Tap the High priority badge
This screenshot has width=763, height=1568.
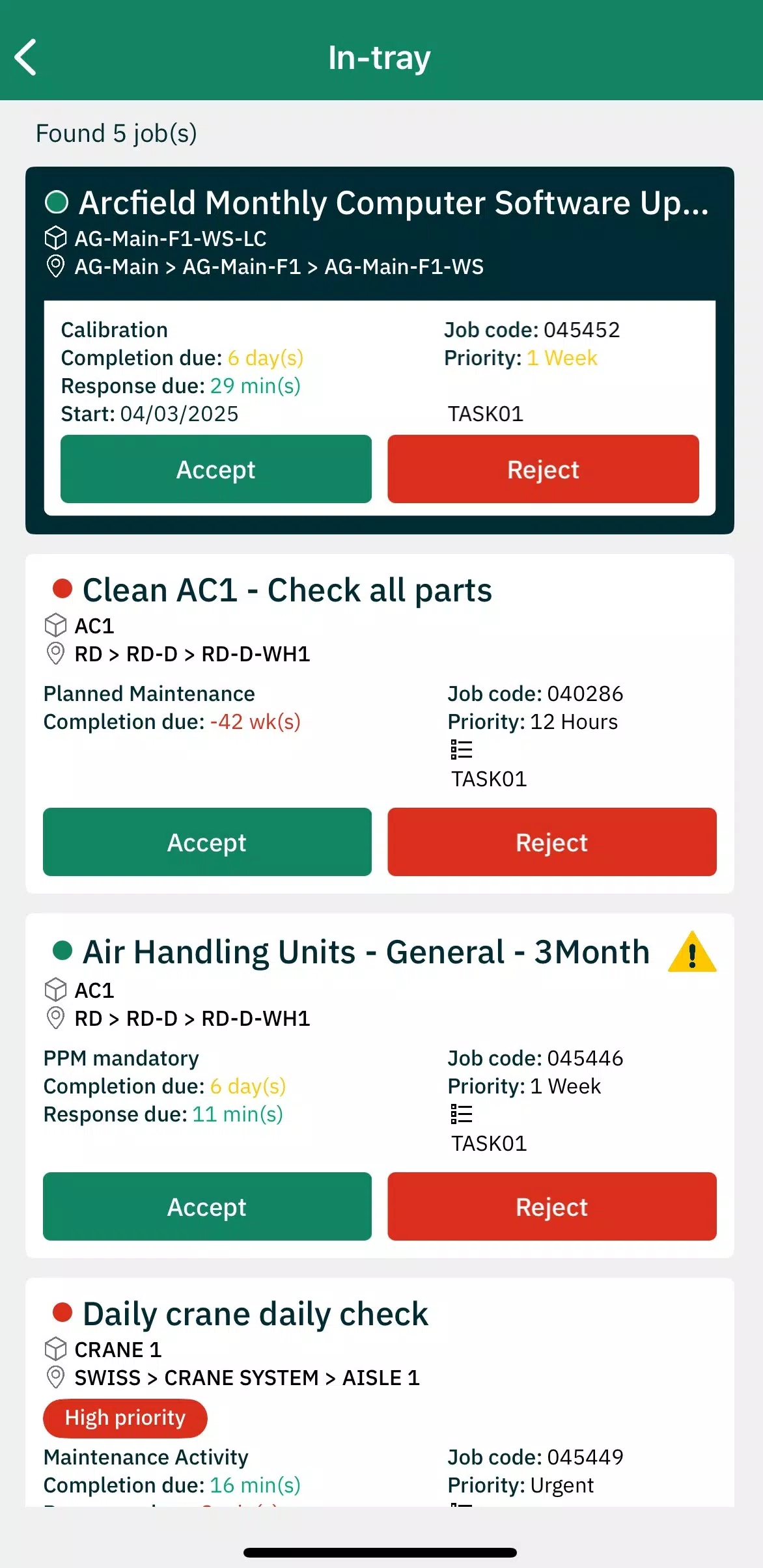pos(125,1418)
